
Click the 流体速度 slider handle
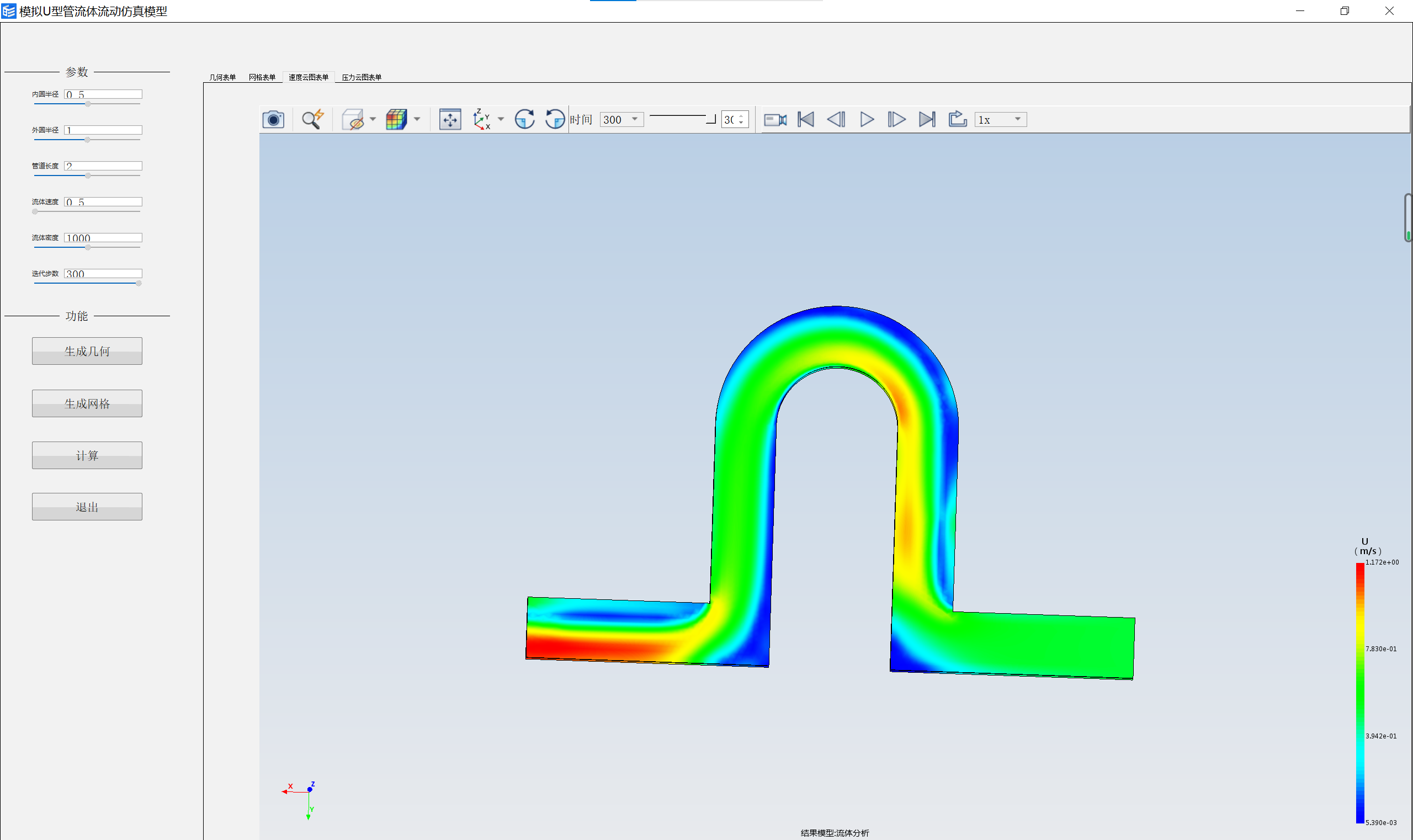tap(35, 212)
